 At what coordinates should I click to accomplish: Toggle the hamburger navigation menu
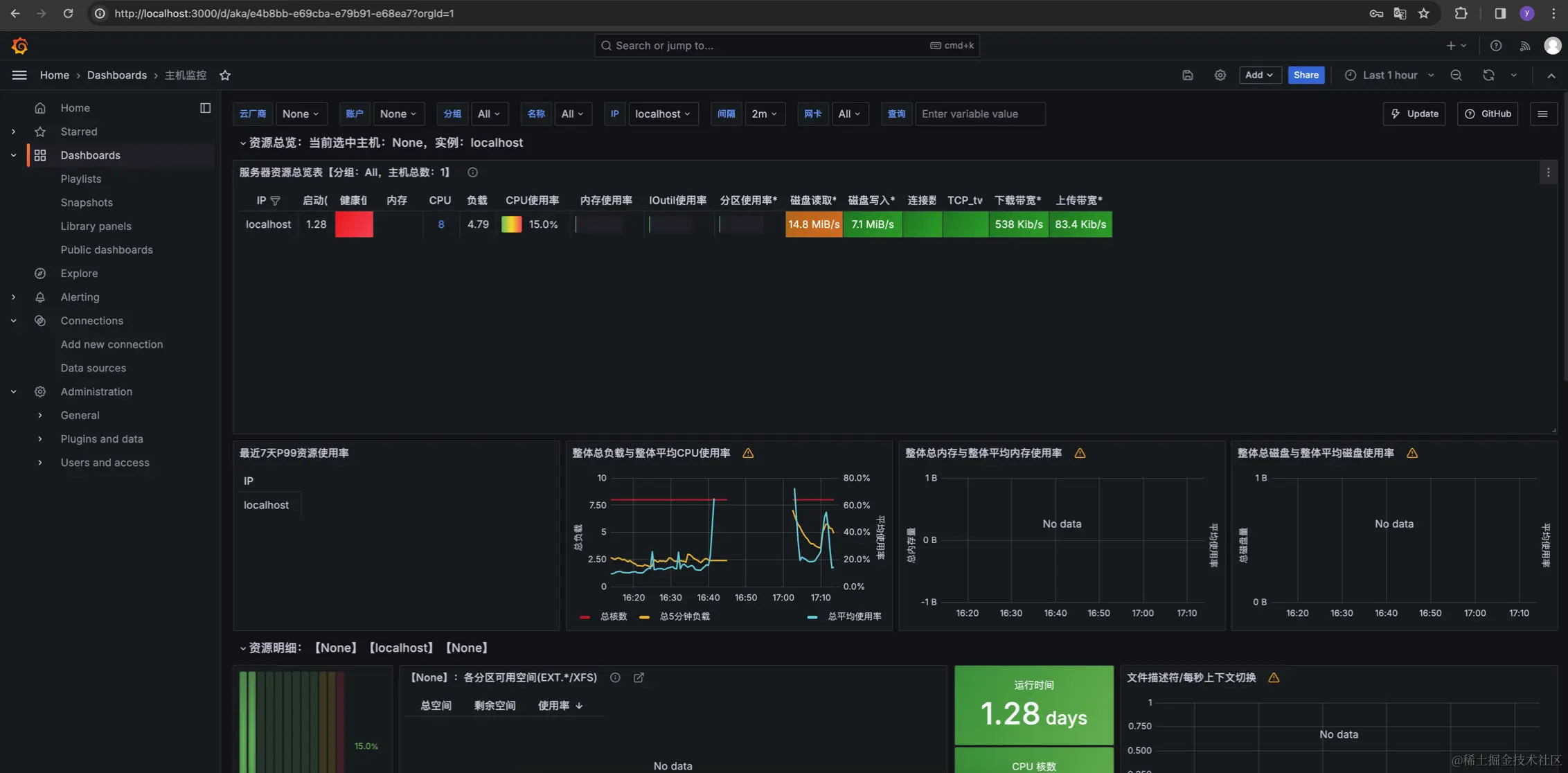point(19,75)
